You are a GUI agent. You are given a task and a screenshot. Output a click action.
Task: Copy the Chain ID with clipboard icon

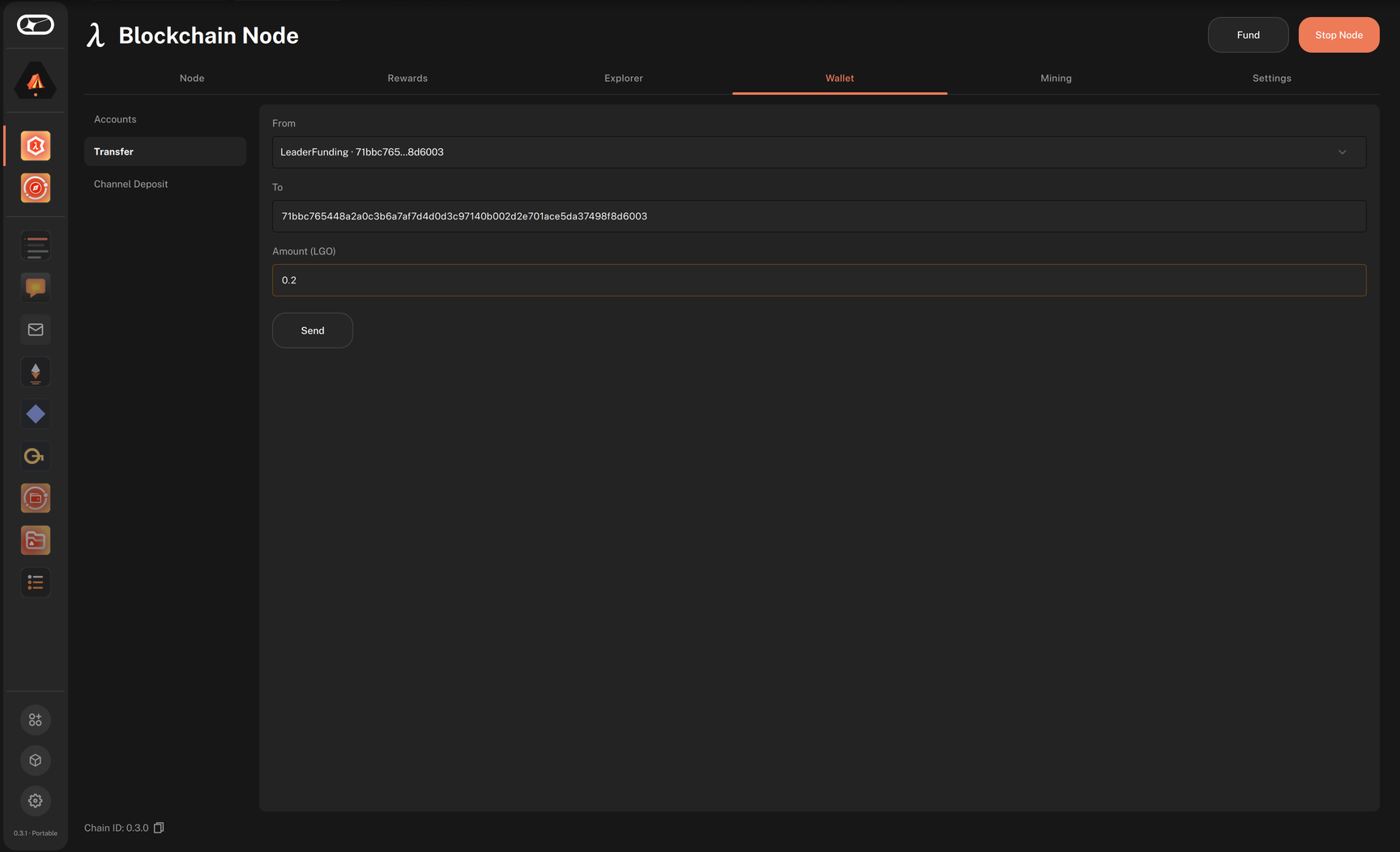point(159,828)
